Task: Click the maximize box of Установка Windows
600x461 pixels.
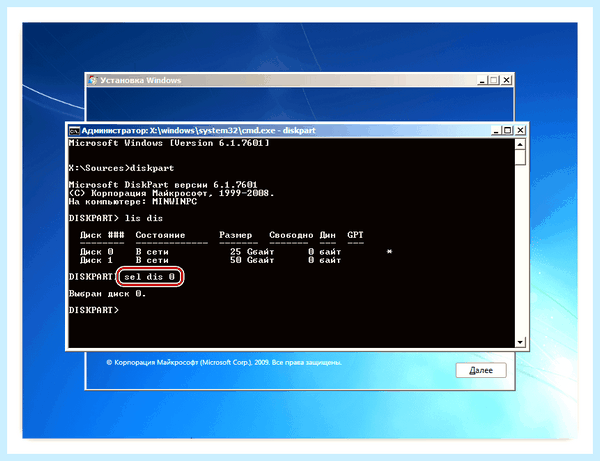Action: pyautogui.click(x=494, y=80)
